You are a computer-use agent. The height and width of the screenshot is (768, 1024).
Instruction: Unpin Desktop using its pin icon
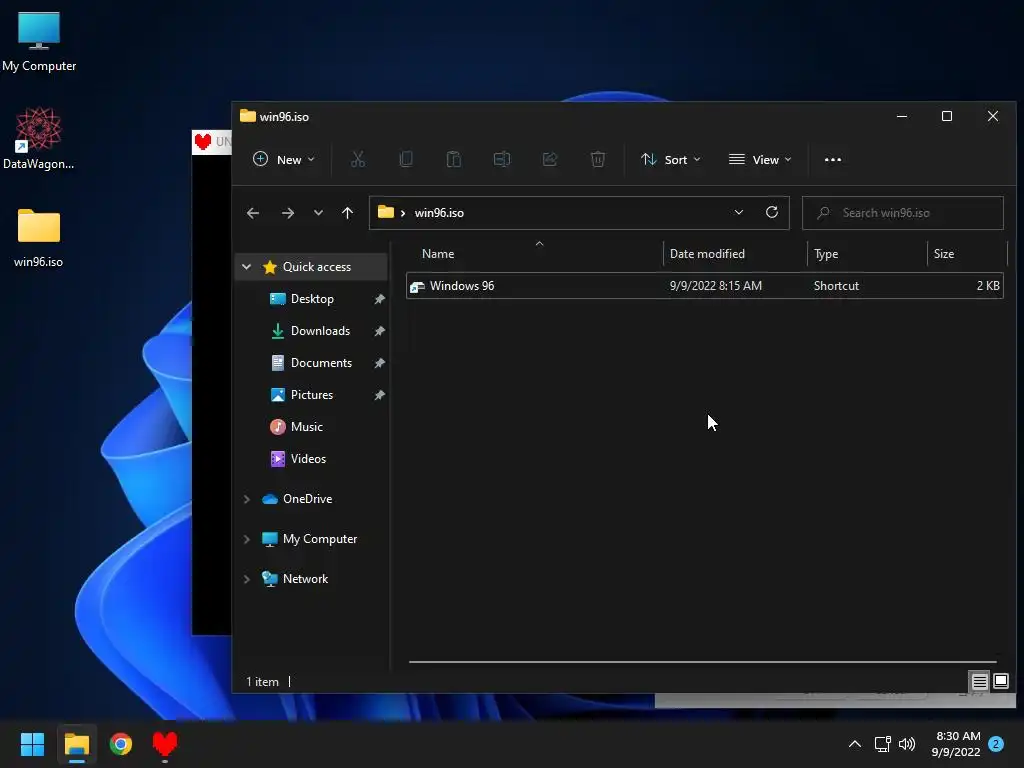pos(379,298)
